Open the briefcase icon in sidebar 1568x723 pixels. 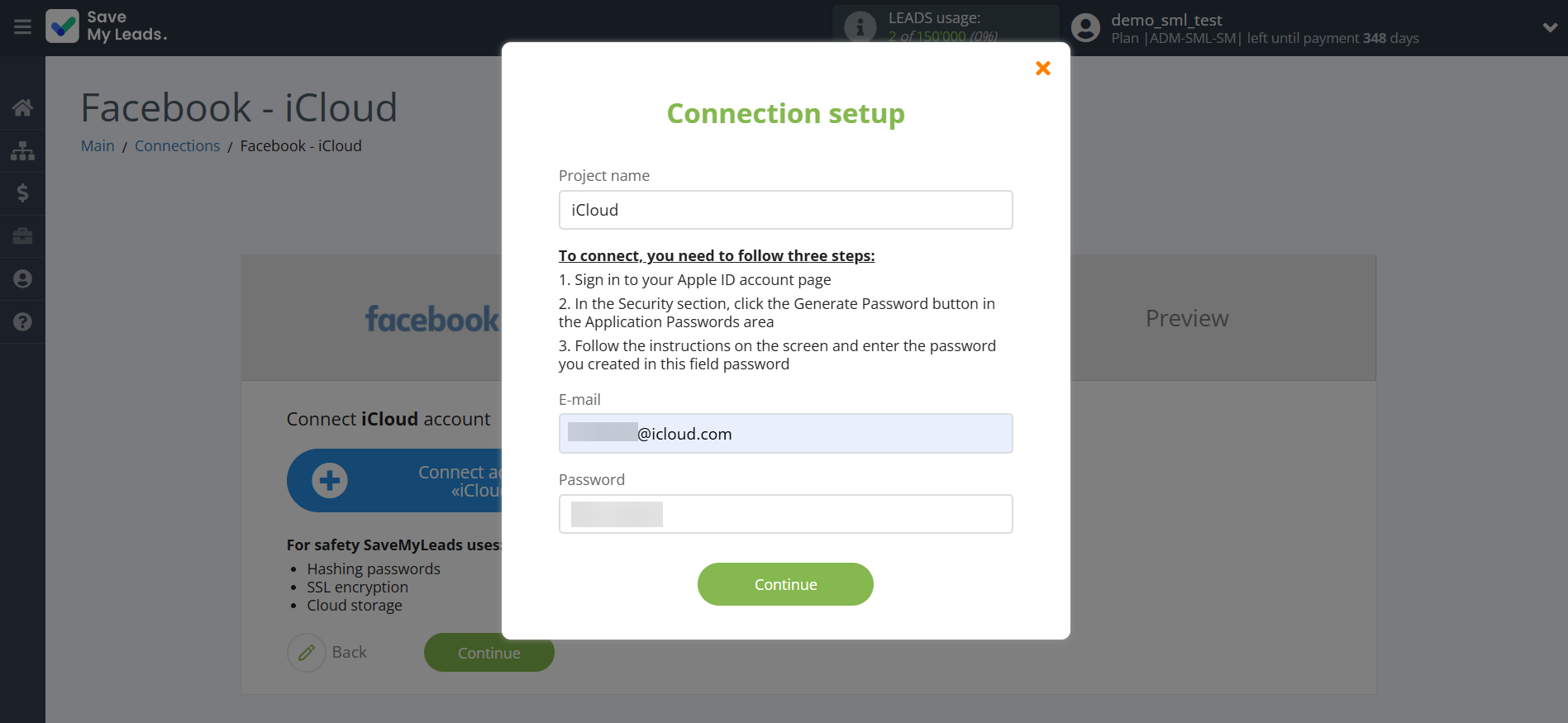point(22,236)
